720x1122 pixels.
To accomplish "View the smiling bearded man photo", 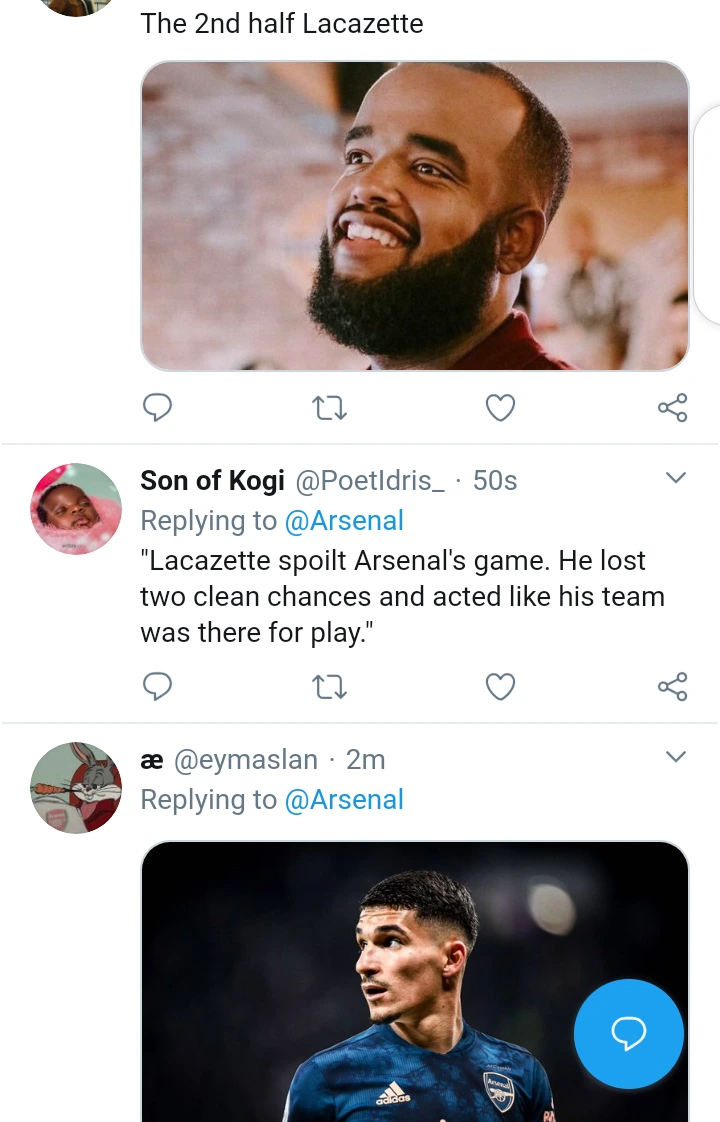I will pos(414,215).
